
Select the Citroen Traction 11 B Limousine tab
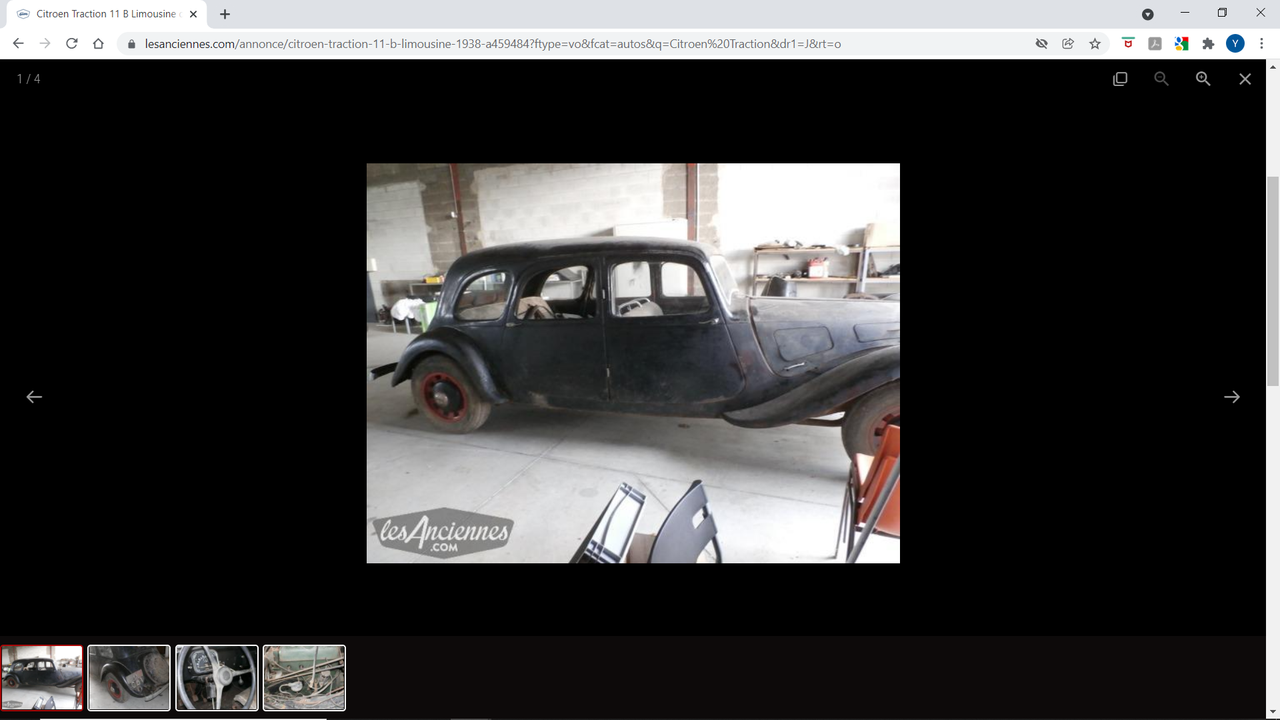click(x=107, y=14)
